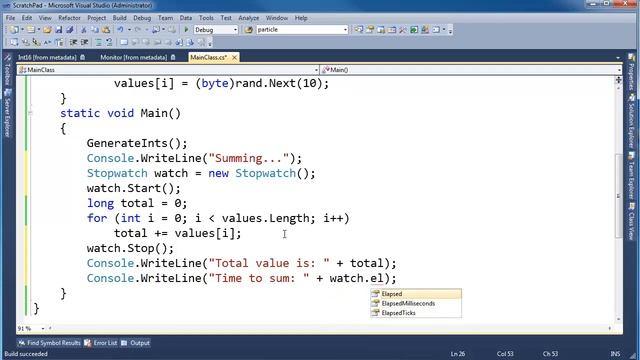Open the Analyze menu
This screenshot has width=640, height=360.
(x=249, y=18)
